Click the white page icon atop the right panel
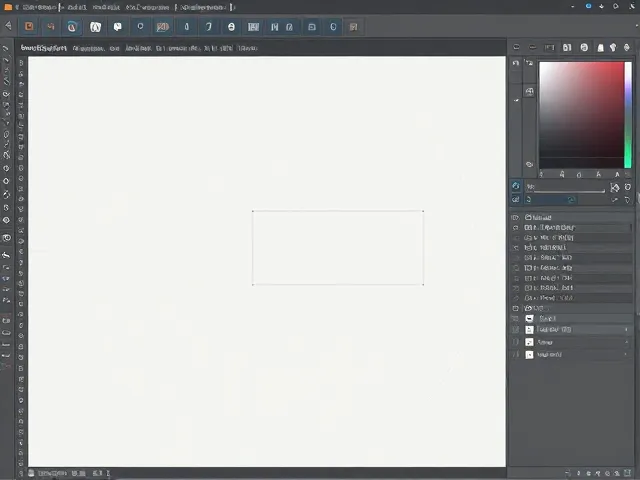 (600, 48)
